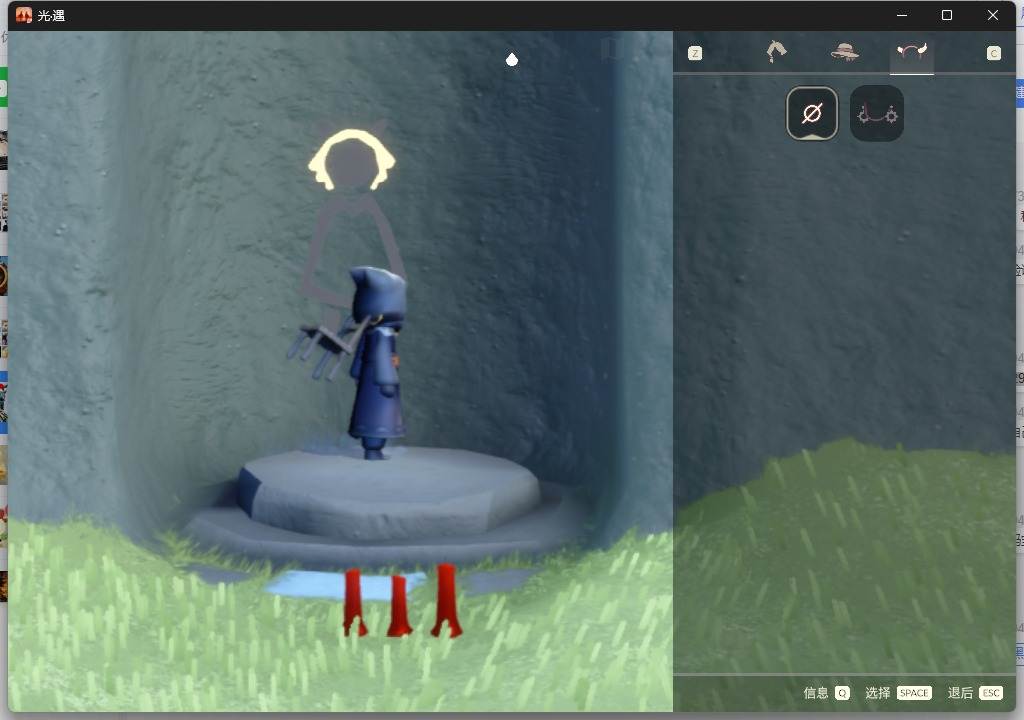Click the 信息 info button
The height and width of the screenshot is (720, 1024).
click(826, 693)
